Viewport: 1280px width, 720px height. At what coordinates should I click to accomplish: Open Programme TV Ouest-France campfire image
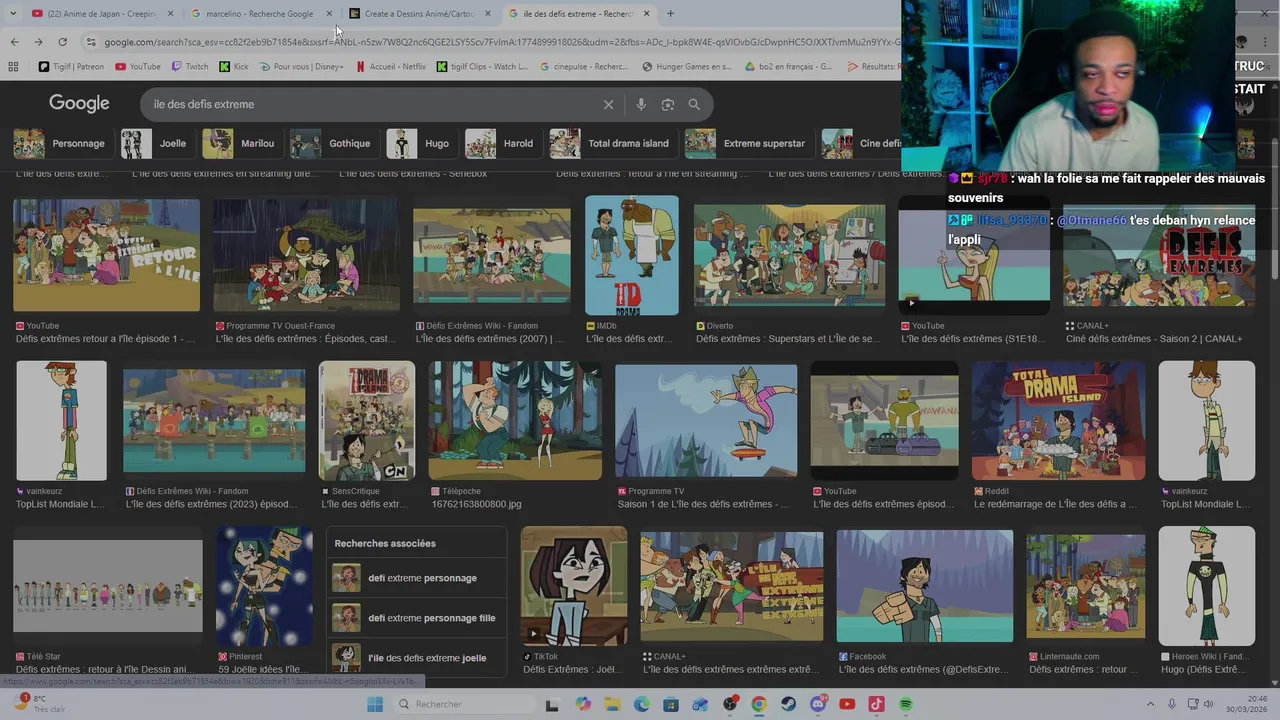[x=306, y=255]
